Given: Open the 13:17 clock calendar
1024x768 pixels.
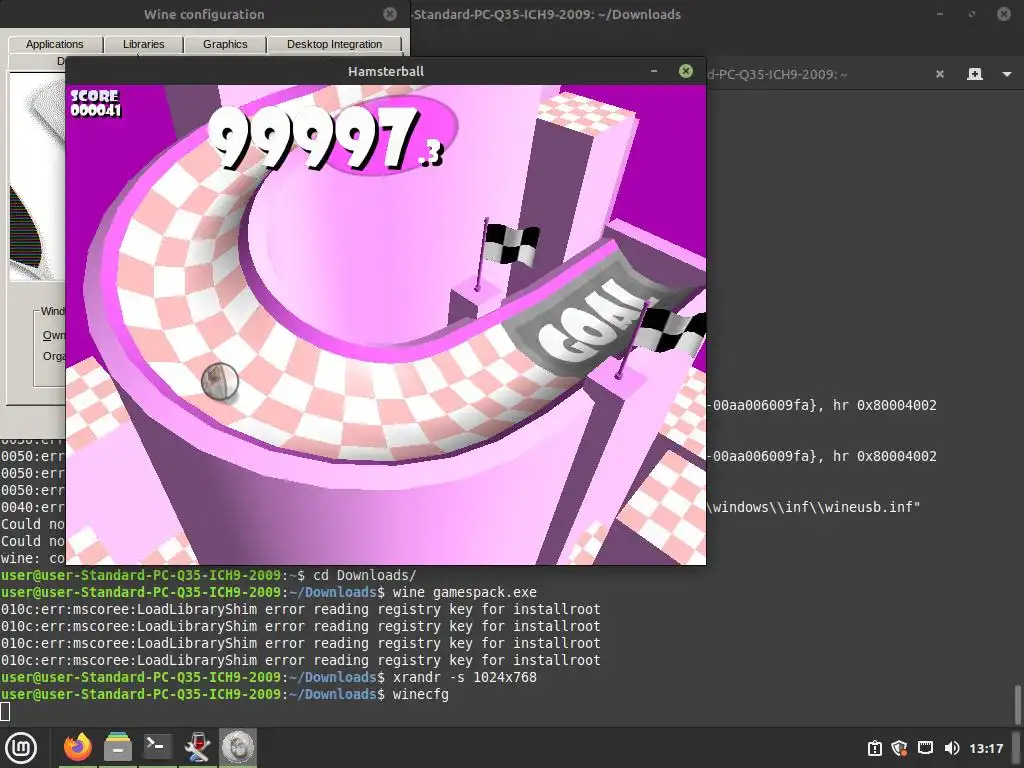Looking at the screenshot, I should [986, 748].
